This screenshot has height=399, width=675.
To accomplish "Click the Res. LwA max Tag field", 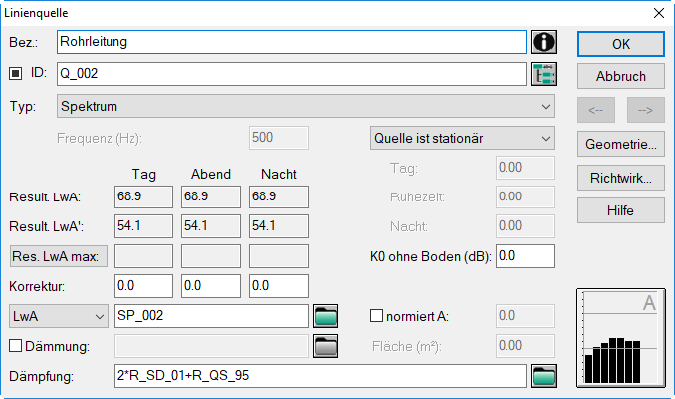I will pos(143,256).
